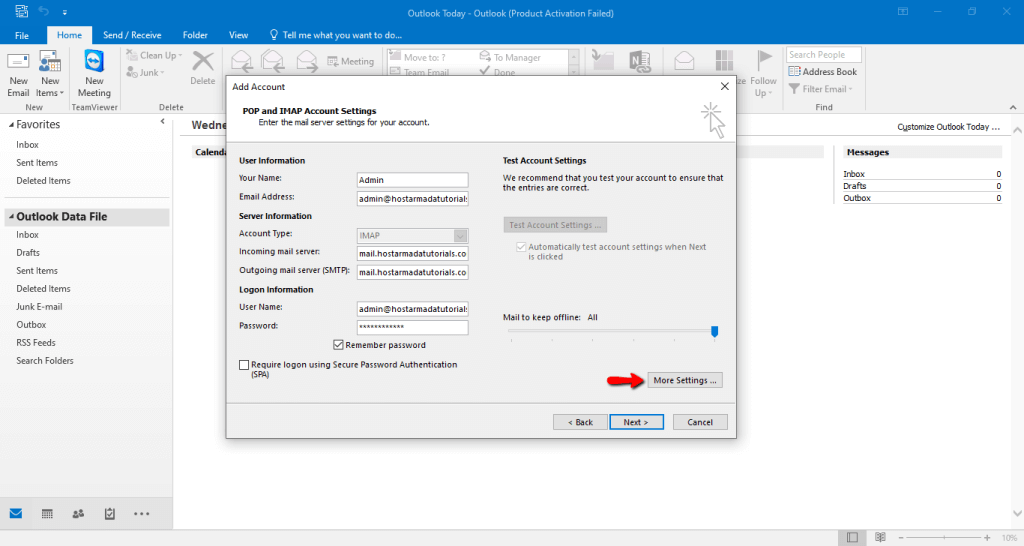Click Customize Outlook Today link
The height and width of the screenshot is (546, 1024).
coord(948,127)
